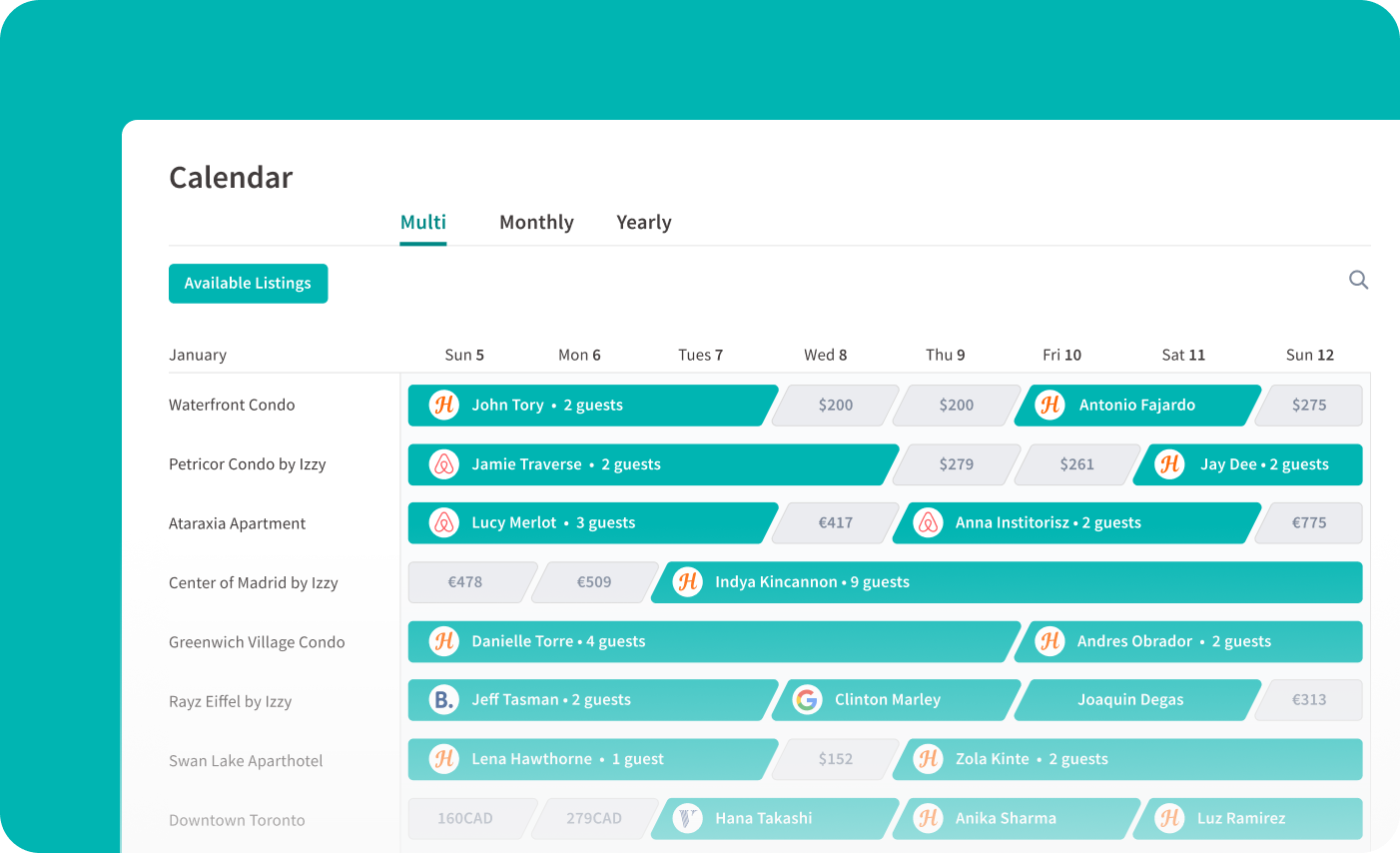This screenshot has width=1400, height=853.
Task: Switch to the Monthly tab
Action: click(536, 222)
